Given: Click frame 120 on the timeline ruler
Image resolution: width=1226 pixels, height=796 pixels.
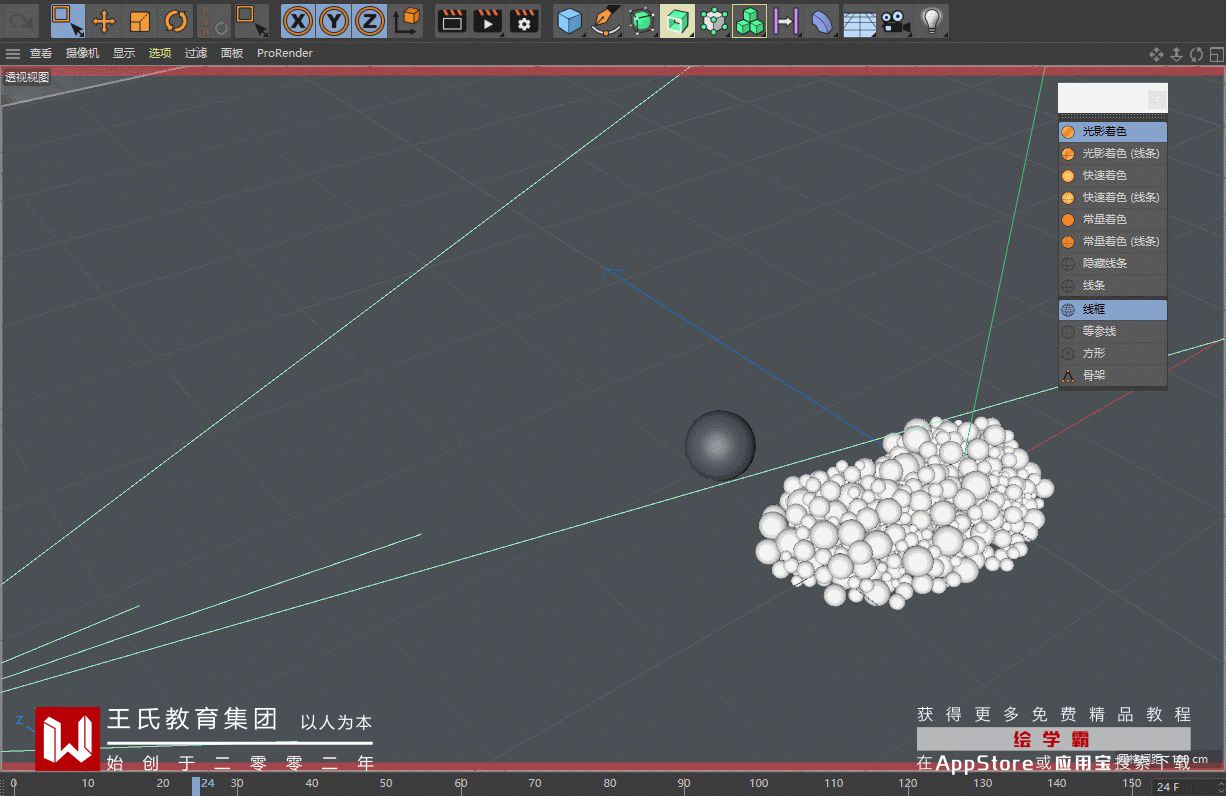Looking at the screenshot, I should (908, 784).
